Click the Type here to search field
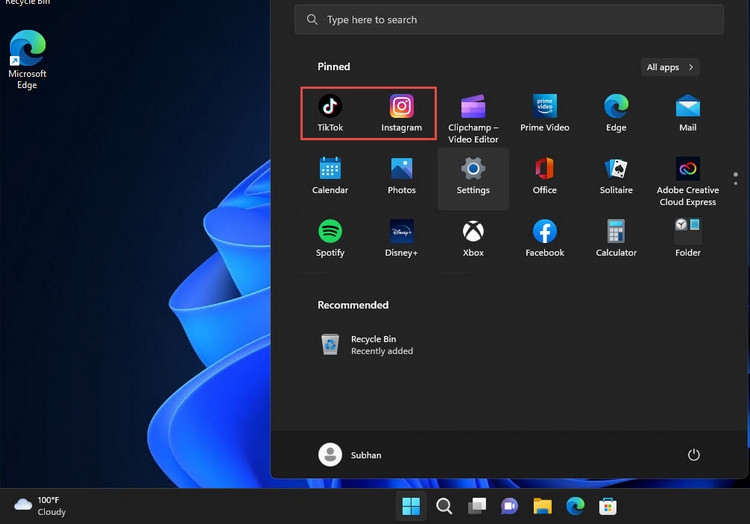Viewport: 750px width, 524px height. [509, 20]
